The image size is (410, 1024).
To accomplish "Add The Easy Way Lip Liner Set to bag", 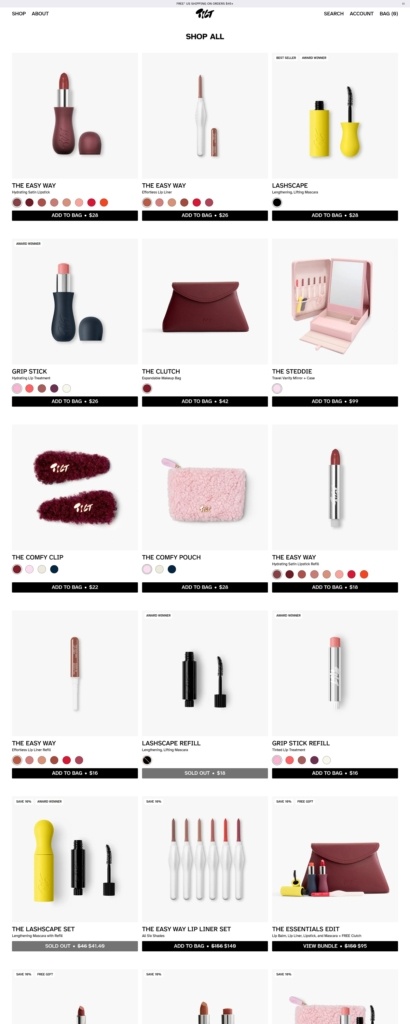I will click(x=204, y=946).
